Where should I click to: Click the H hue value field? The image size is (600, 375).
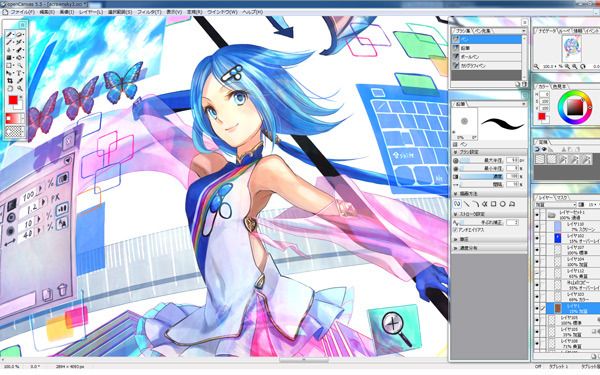545,94
